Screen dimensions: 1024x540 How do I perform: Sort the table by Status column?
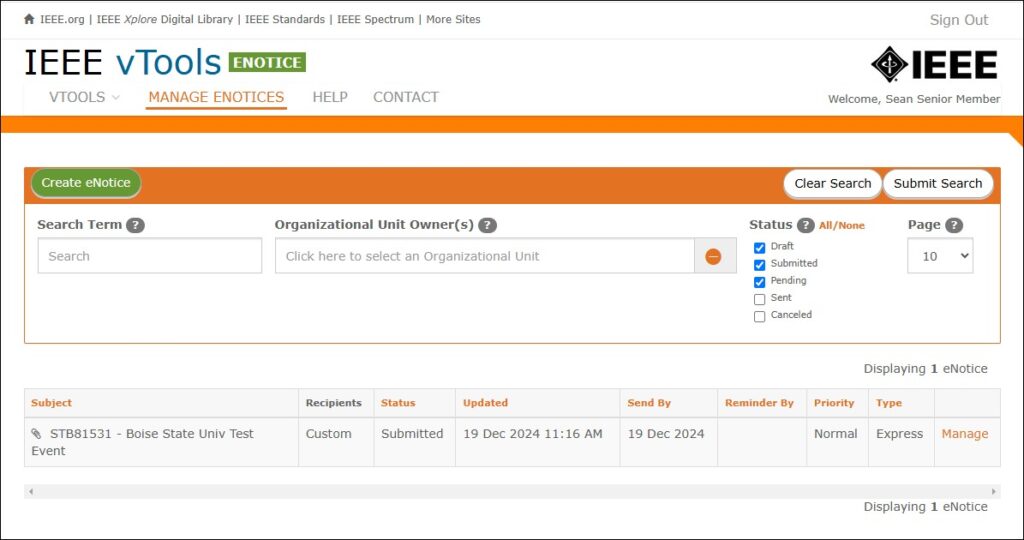(x=398, y=403)
